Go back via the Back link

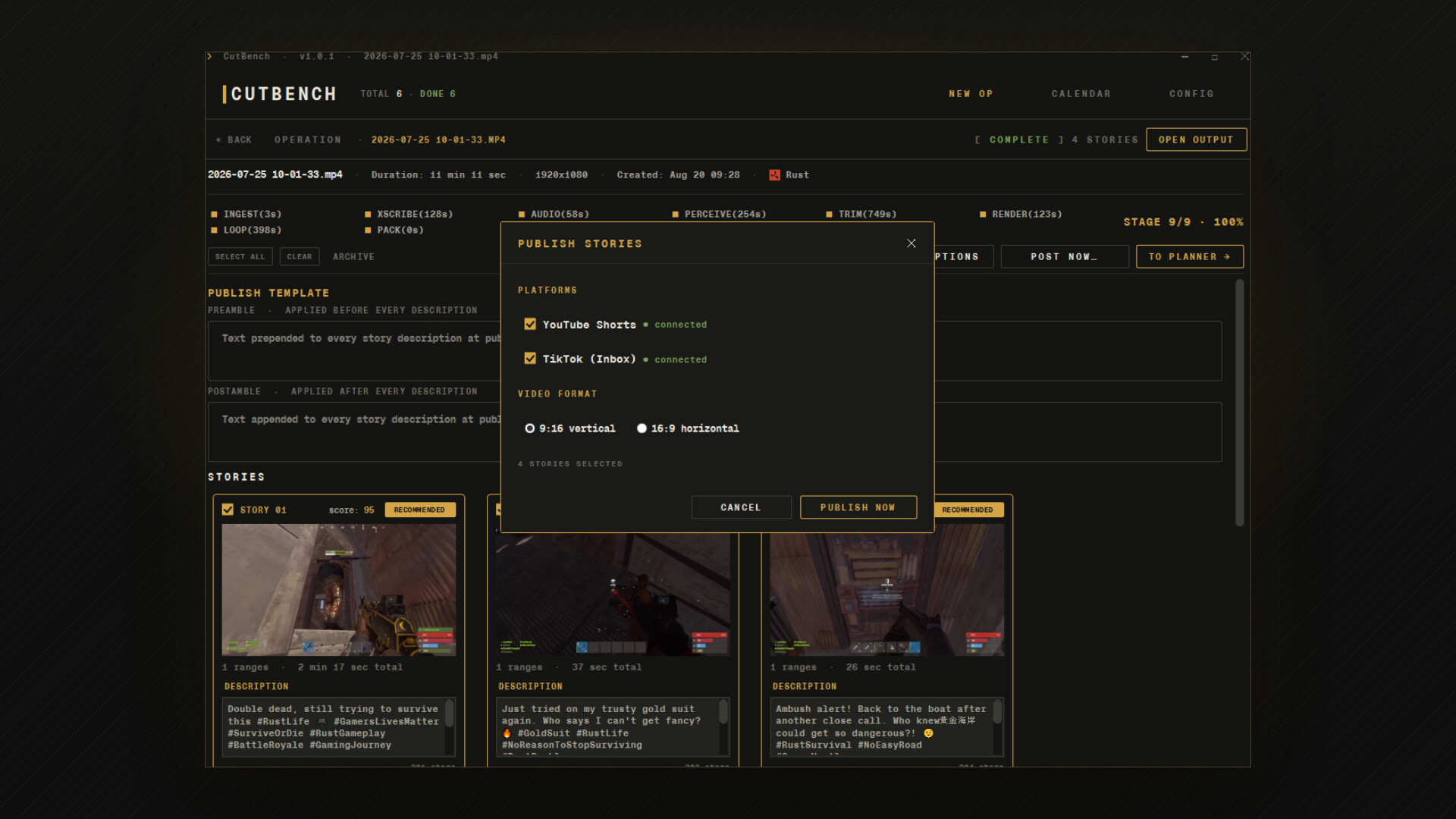[x=234, y=140]
